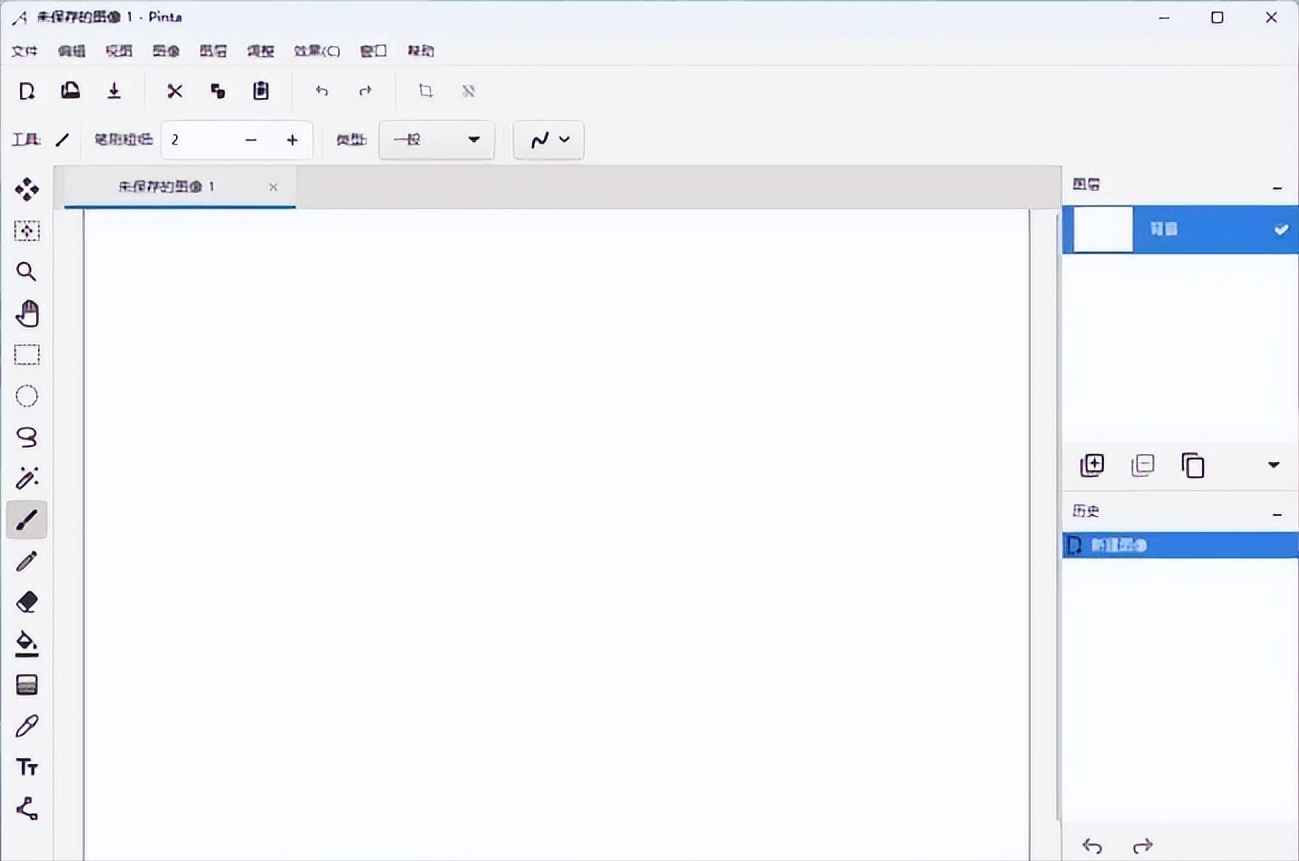Open the Window (窗口) menu
Viewport: 1299px width, 861px height.
point(374,51)
